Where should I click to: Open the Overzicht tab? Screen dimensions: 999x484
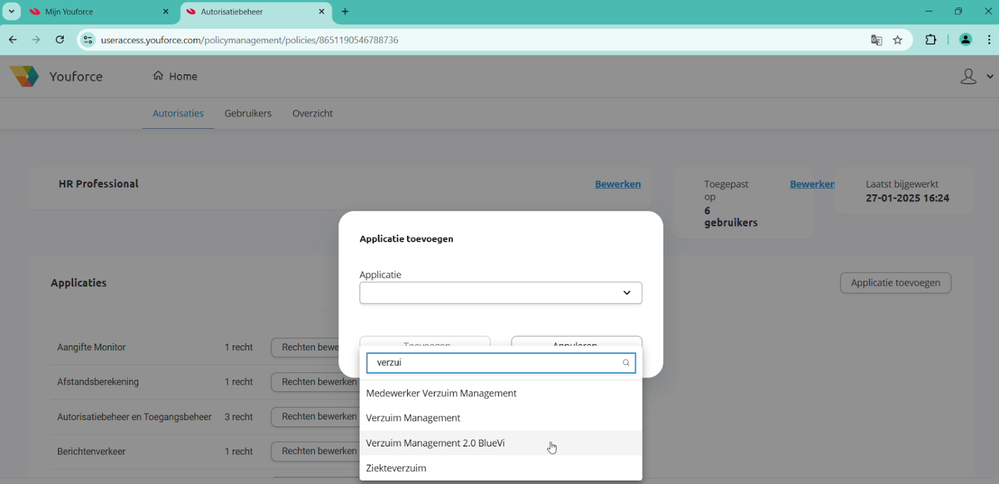[312, 113]
